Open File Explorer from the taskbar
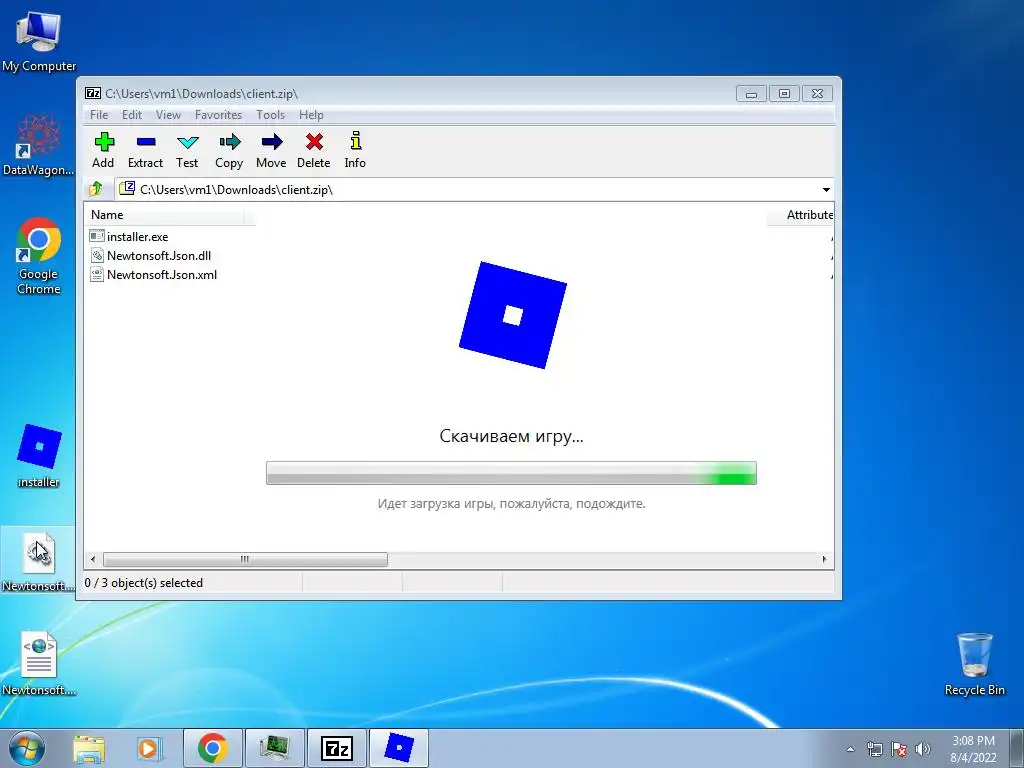 pyautogui.click(x=89, y=748)
